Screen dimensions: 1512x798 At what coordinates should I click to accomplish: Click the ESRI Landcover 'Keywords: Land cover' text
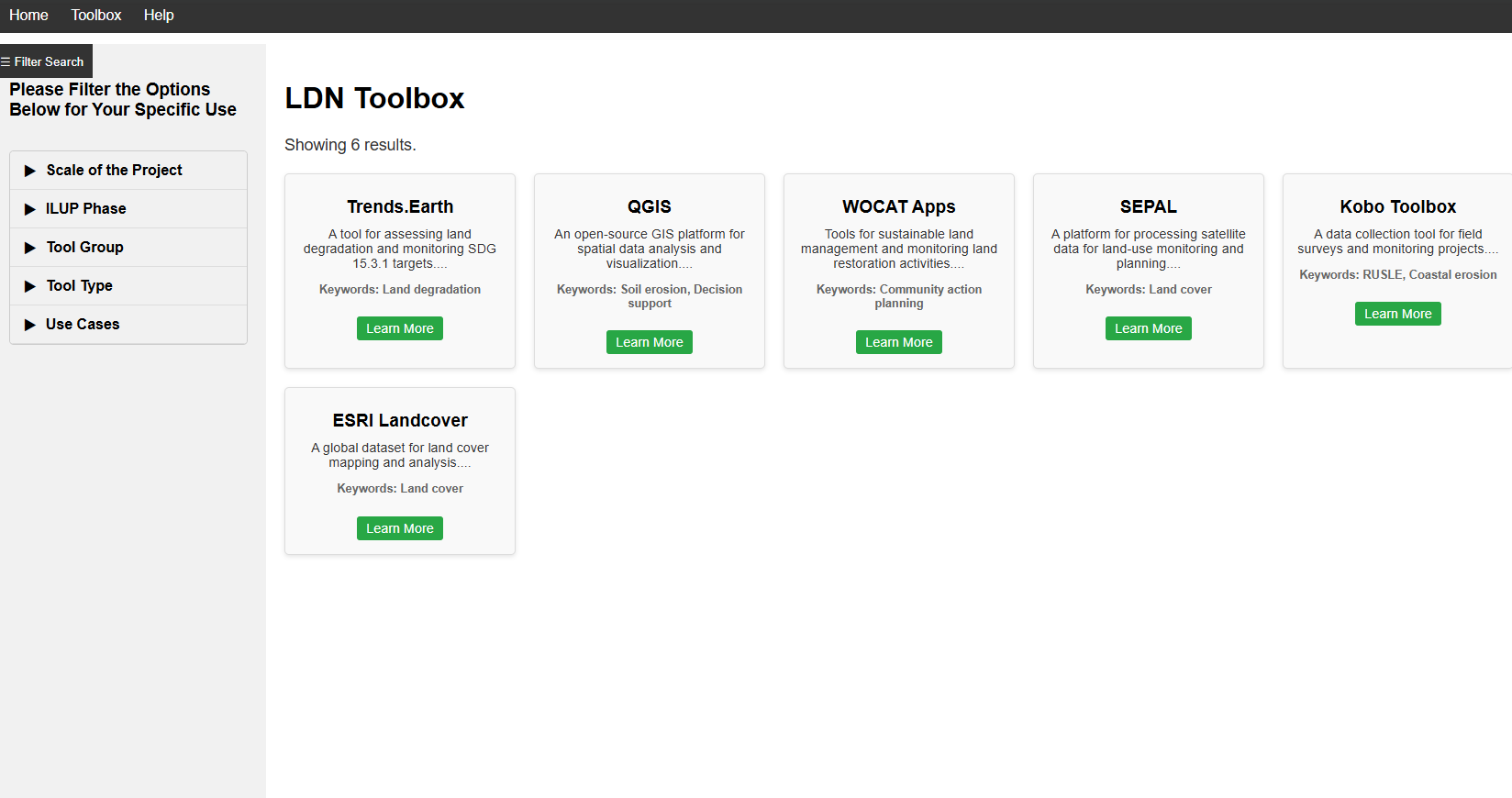pyautogui.click(x=400, y=488)
